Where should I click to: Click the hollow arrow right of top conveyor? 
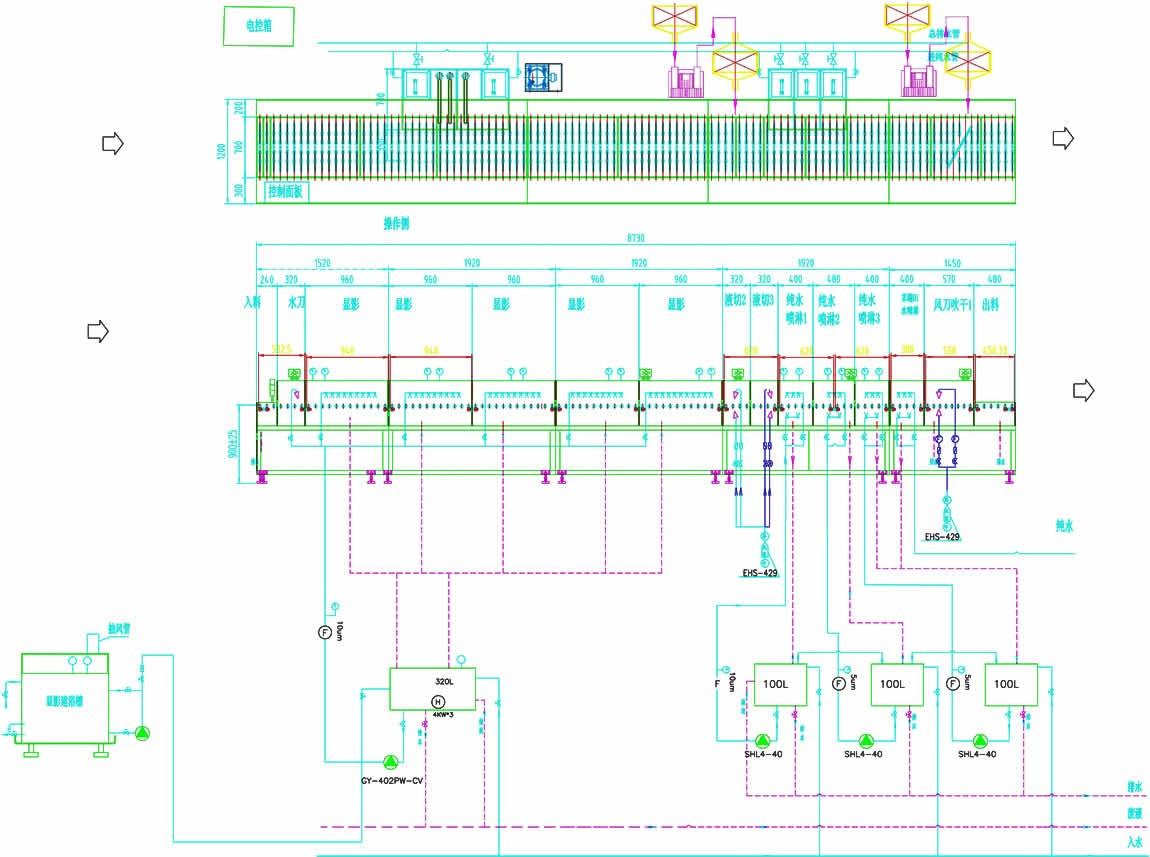1062,139
